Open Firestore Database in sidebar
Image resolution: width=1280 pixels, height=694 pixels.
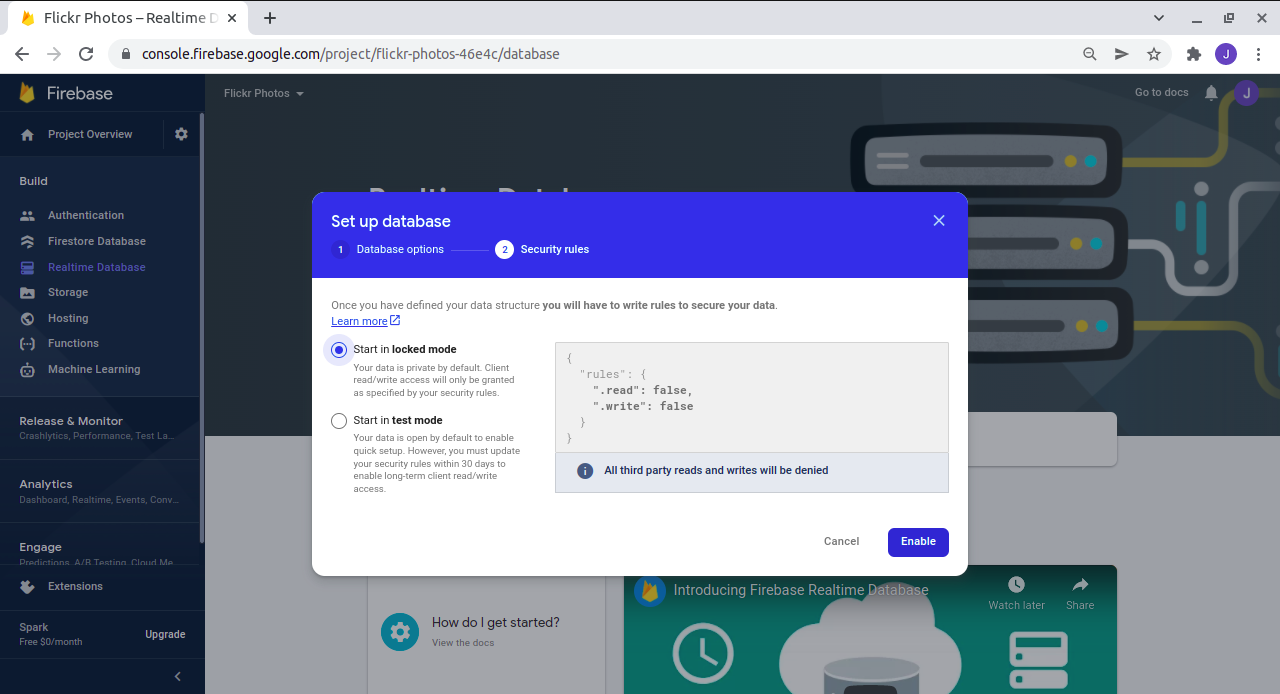point(97,242)
